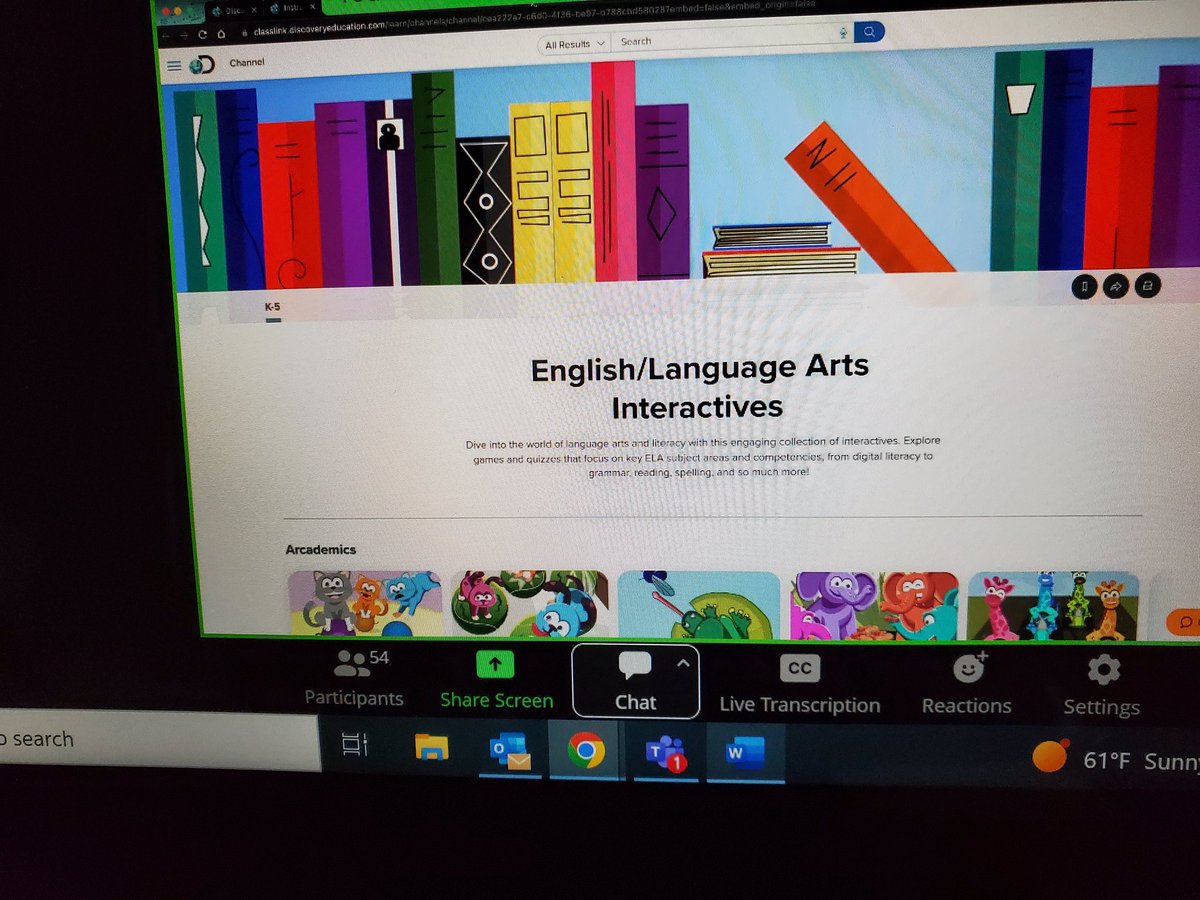Image resolution: width=1200 pixels, height=900 pixels.
Task: Turn on Zoom Live Transcription
Action: point(799,684)
